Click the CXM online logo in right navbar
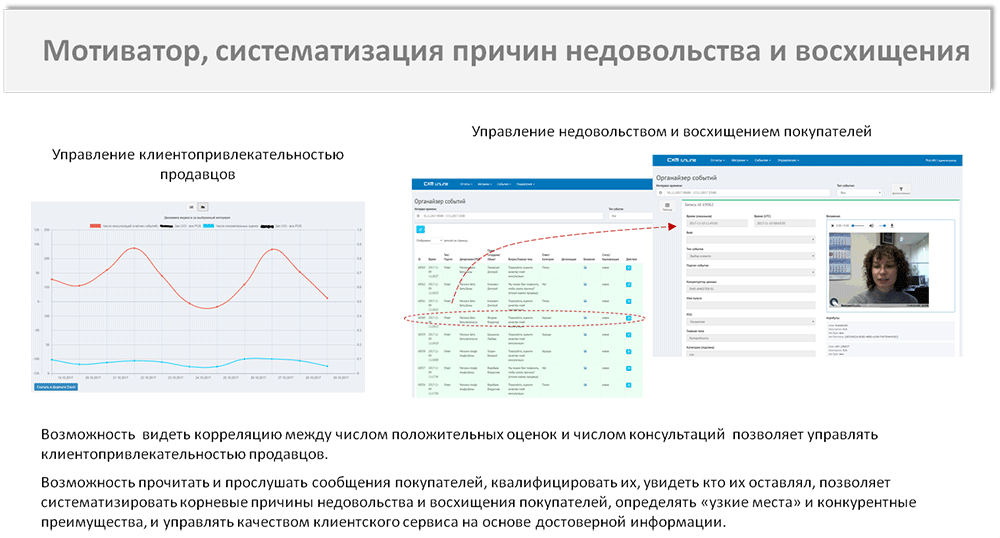The width and height of the screenshot is (1000, 538). click(x=676, y=160)
